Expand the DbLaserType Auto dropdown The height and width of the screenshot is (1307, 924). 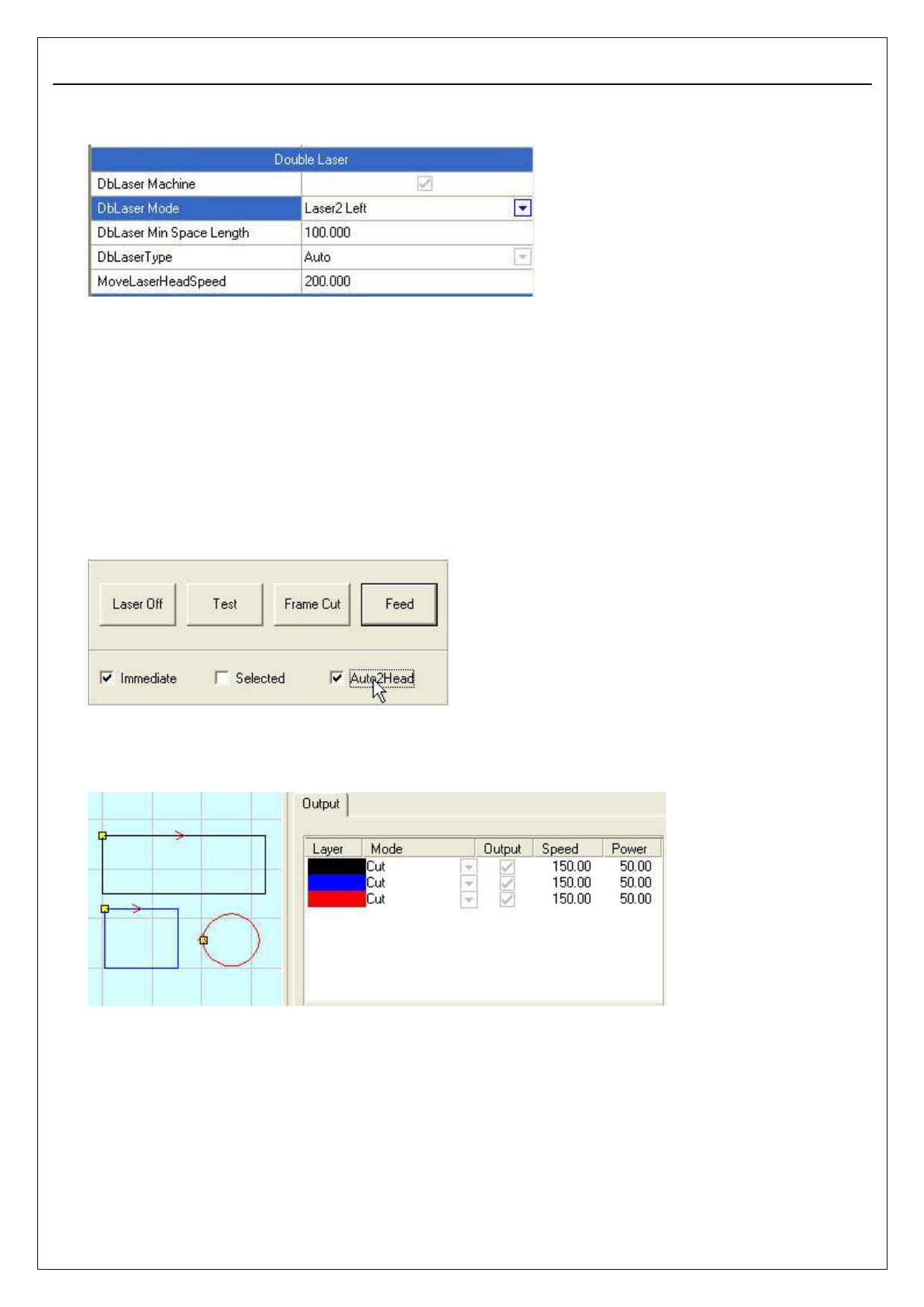point(522,257)
